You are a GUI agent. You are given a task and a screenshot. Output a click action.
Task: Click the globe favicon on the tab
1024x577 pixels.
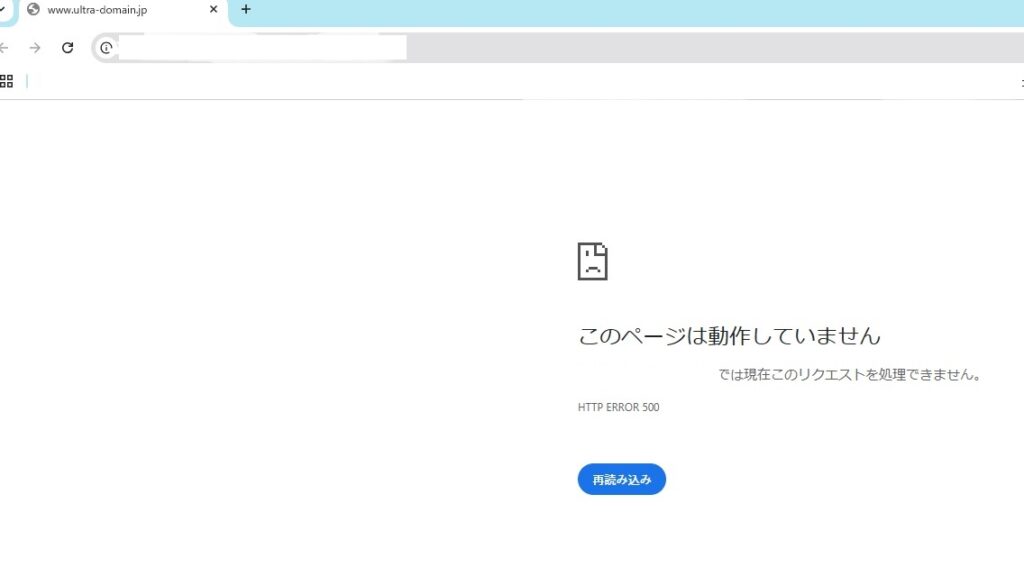pos(33,10)
